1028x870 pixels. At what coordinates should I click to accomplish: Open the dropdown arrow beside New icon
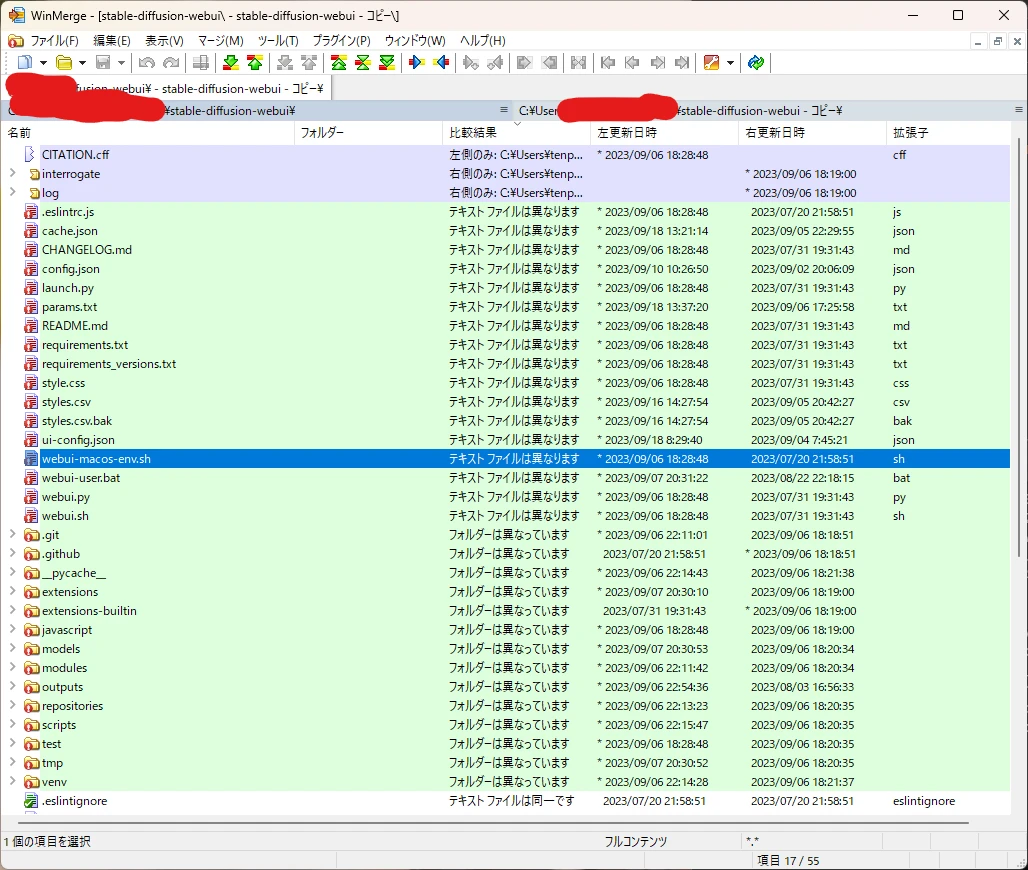coord(43,63)
